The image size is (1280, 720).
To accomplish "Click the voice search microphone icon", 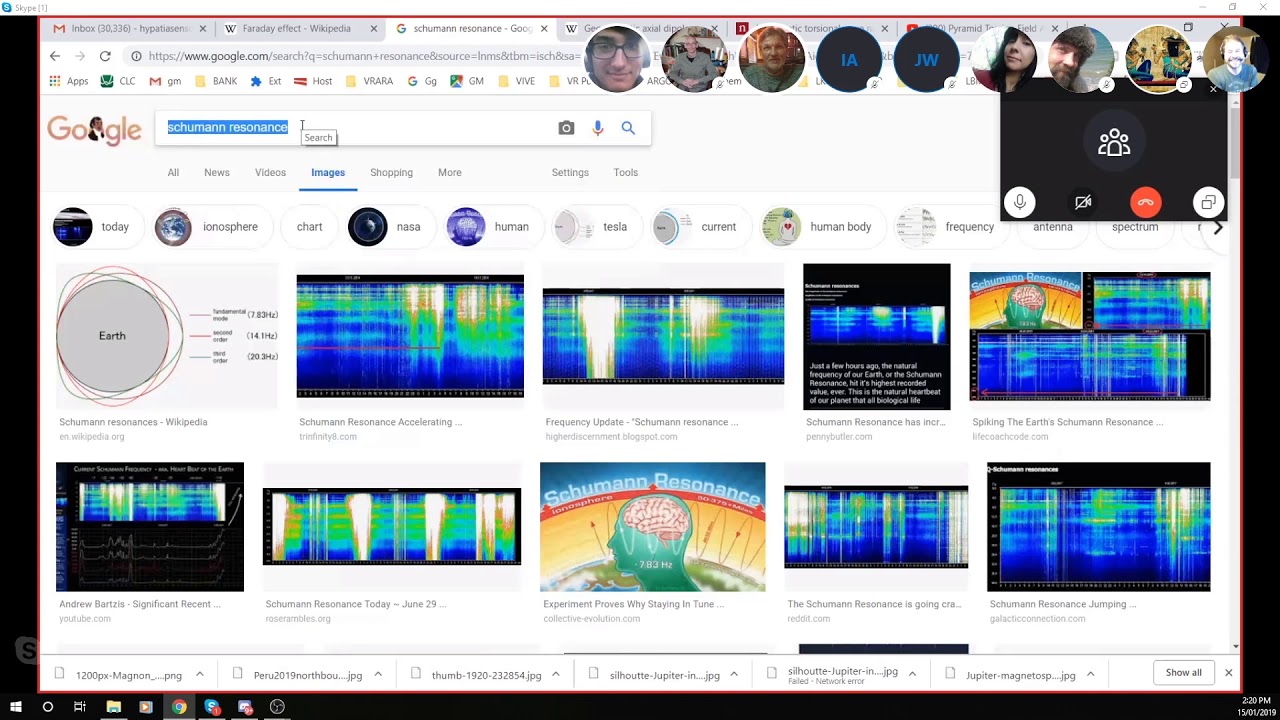I will pos(597,128).
